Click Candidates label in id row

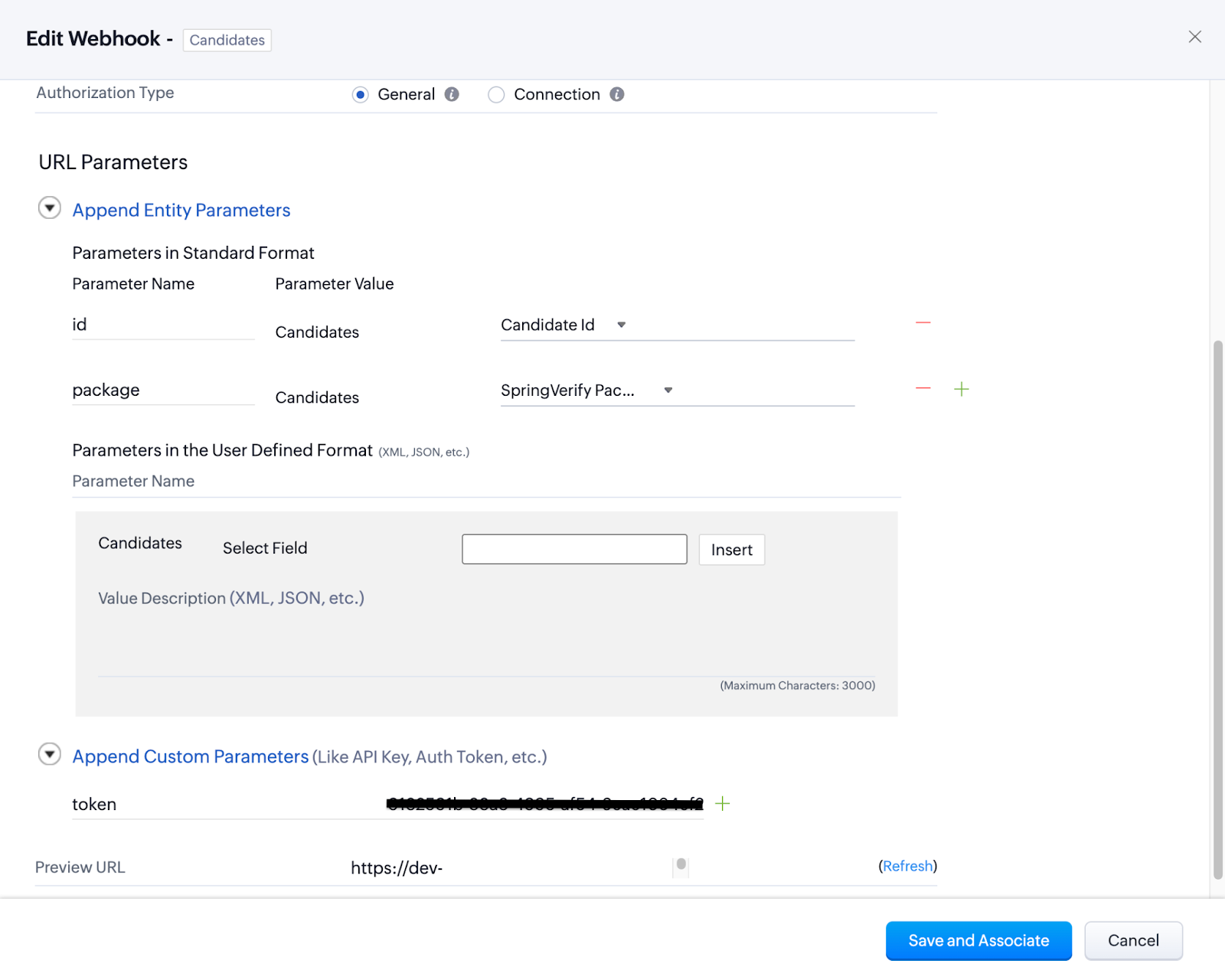pyautogui.click(x=317, y=332)
